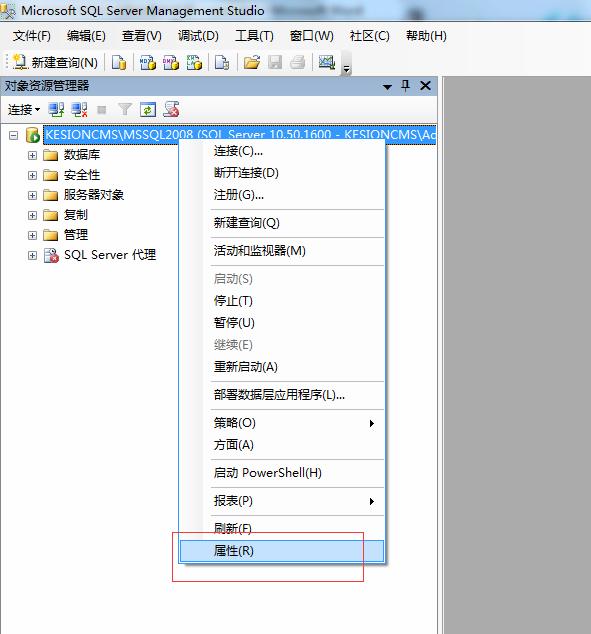Select the 数据库 tree item
This screenshot has width=591, height=634.
click(82, 155)
